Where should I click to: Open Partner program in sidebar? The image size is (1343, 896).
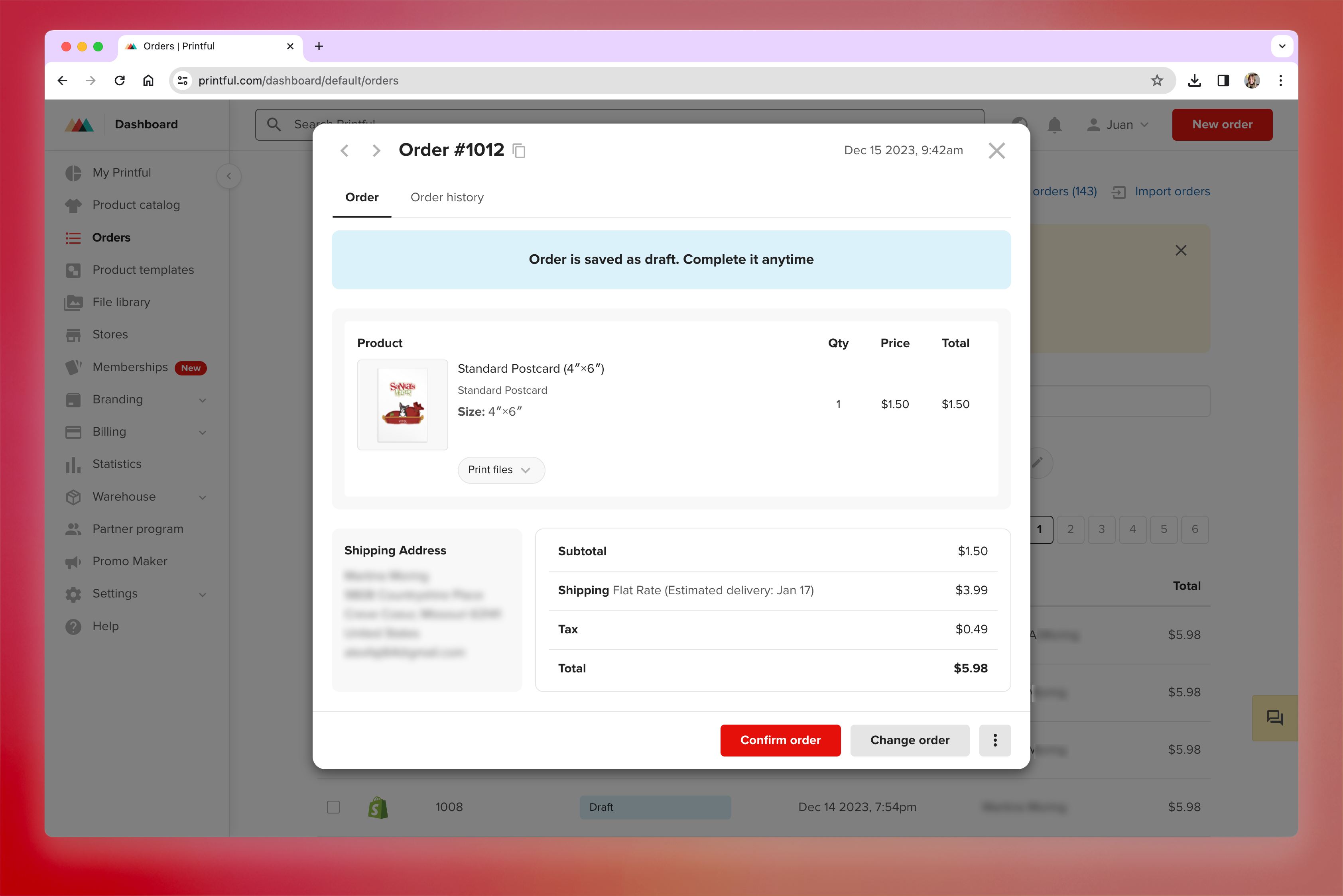138,529
